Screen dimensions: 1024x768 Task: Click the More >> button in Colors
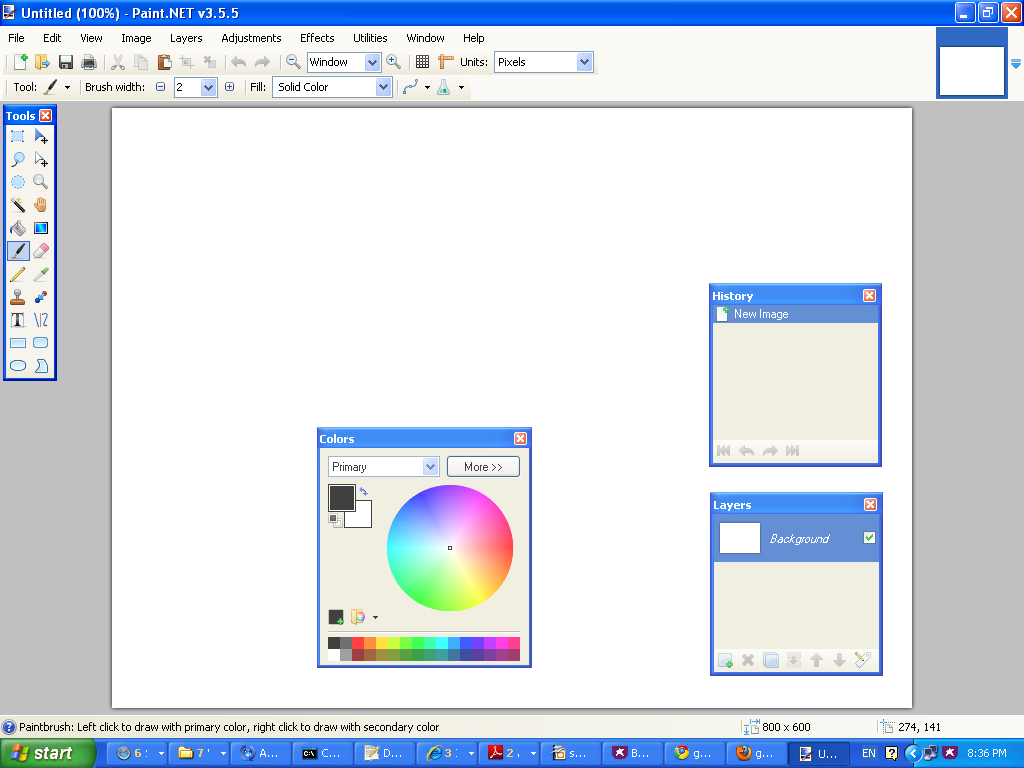click(x=483, y=466)
